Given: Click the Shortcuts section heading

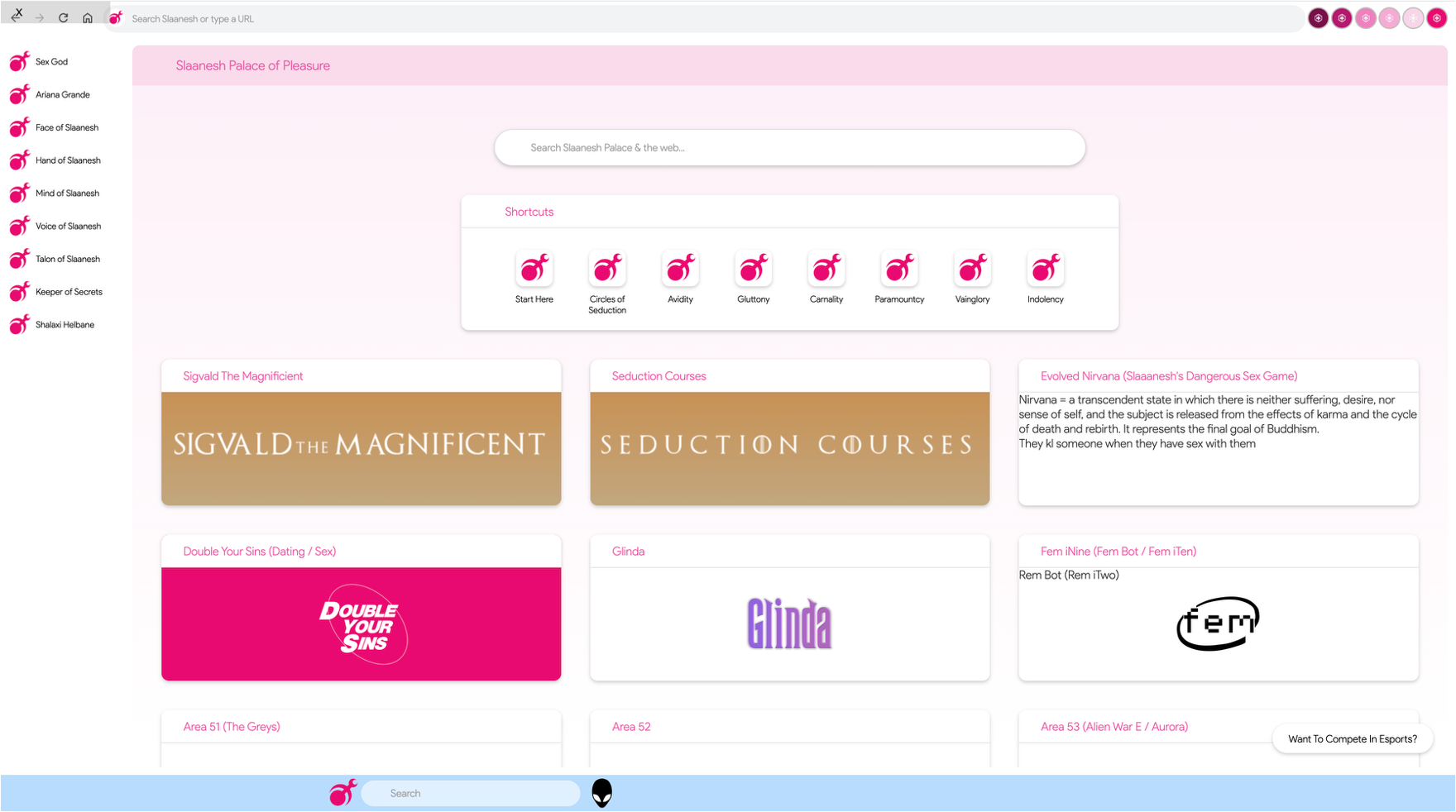Looking at the screenshot, I should click(529, 212).
